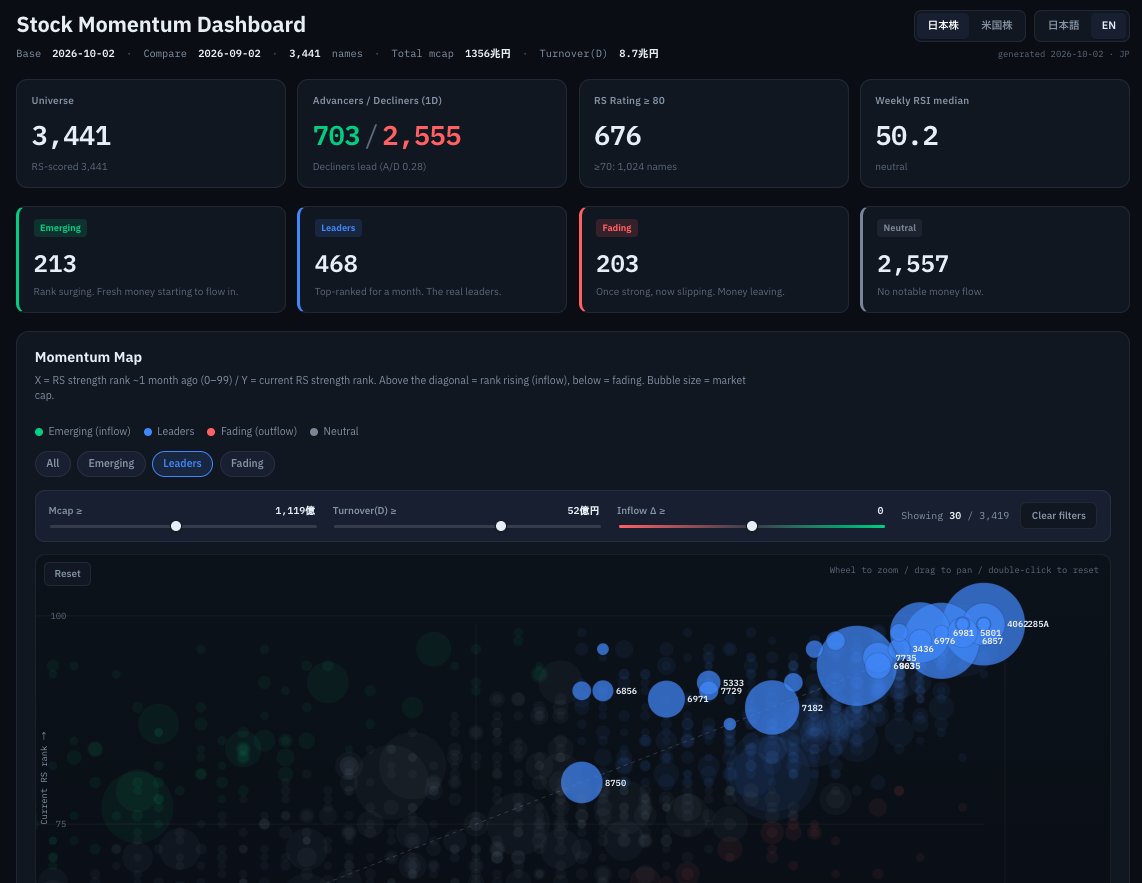
Task: Select EN language option
Action: click(x=1108, y=25)
